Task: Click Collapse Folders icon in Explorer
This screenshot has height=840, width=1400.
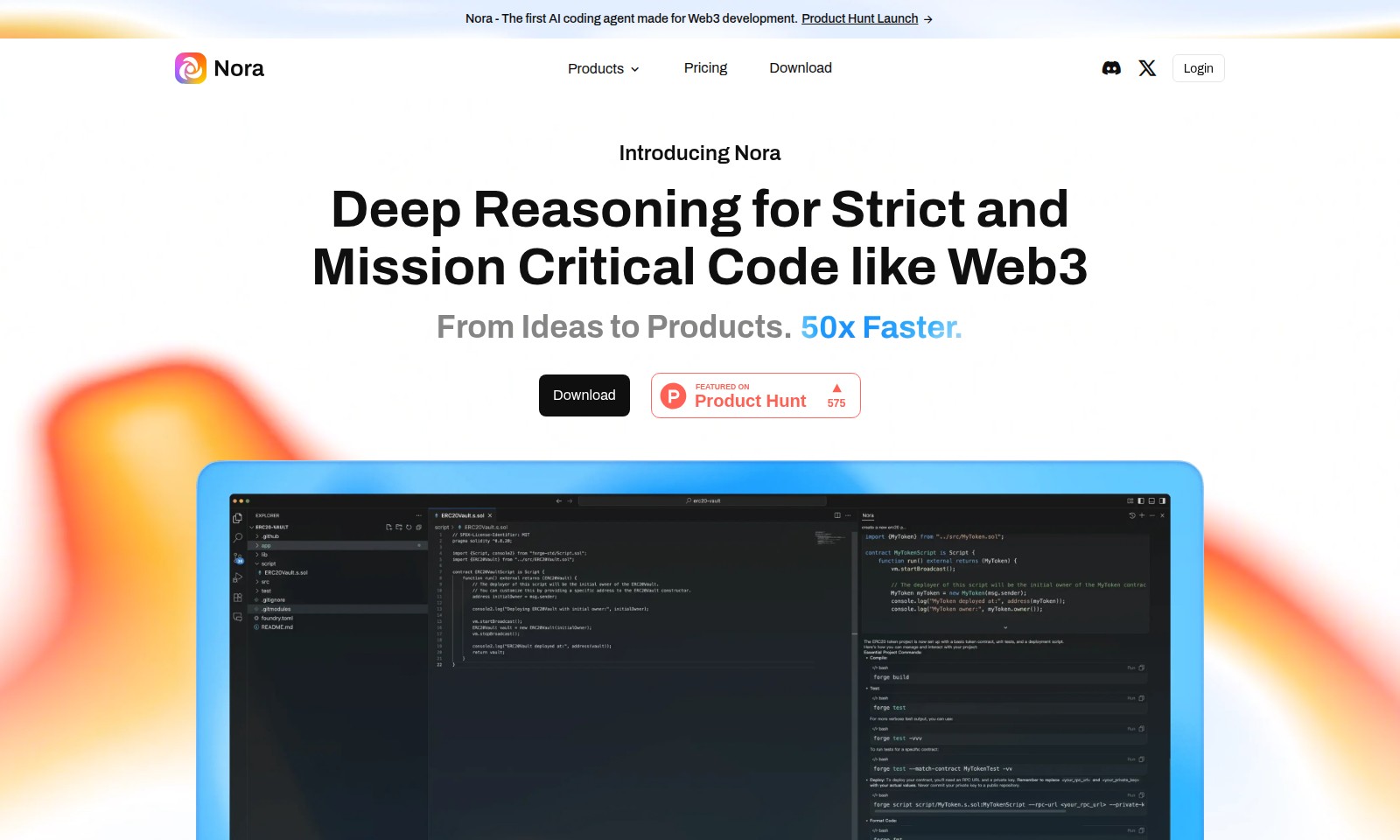Action: pyautogui.click(x=418, y=528)
